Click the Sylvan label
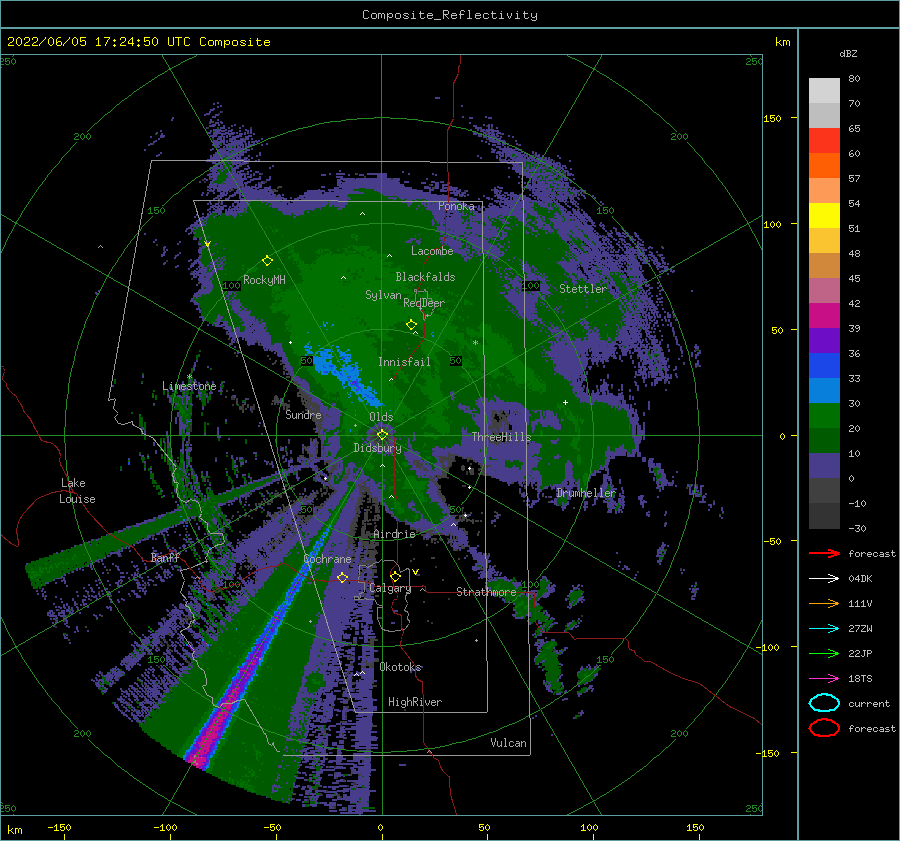The height and width of the screenshot is (841, 900). point(383,295)
